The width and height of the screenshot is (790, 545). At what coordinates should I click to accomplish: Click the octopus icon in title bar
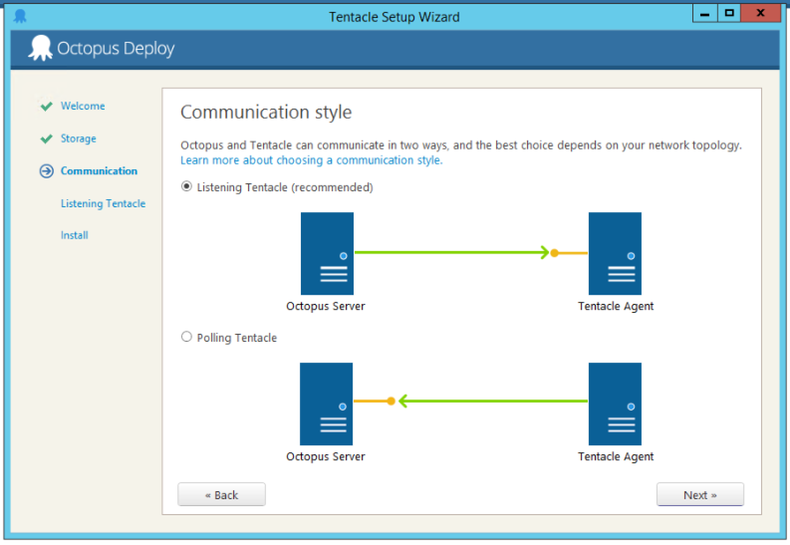click(20, 16)
